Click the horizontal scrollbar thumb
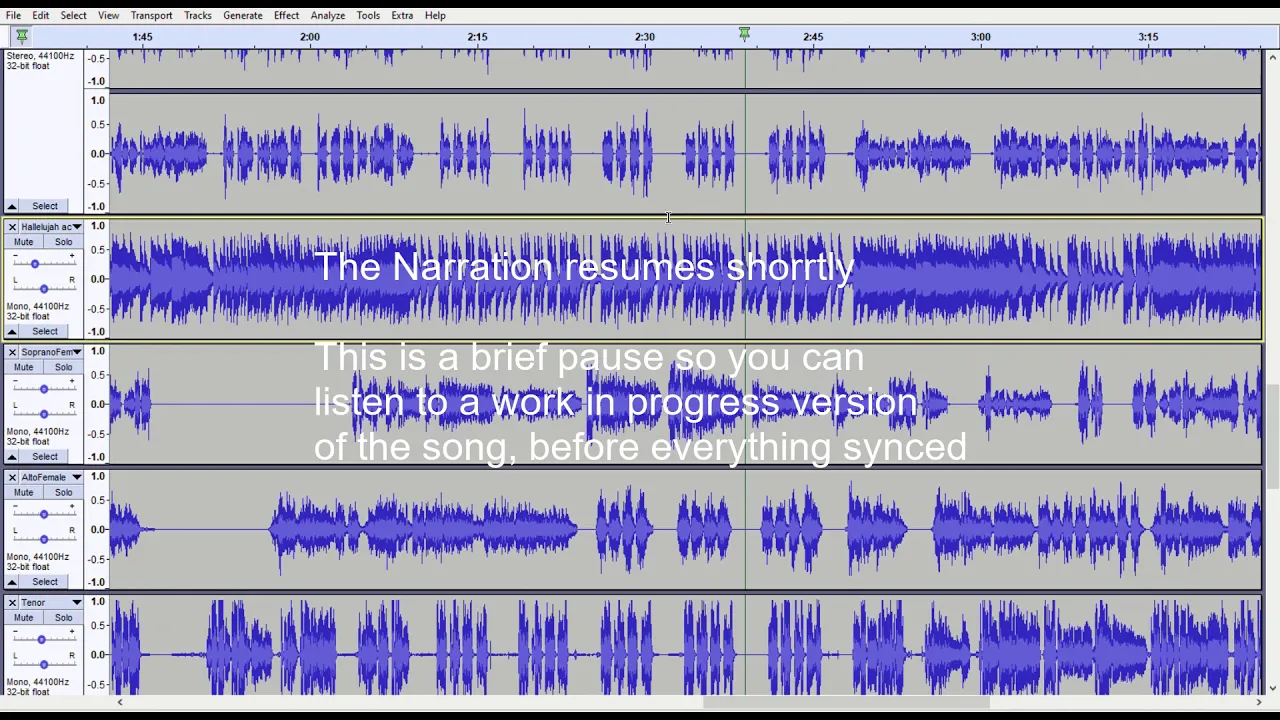The width and height of the screenshot is (1280, 720). tap(846, 702)
